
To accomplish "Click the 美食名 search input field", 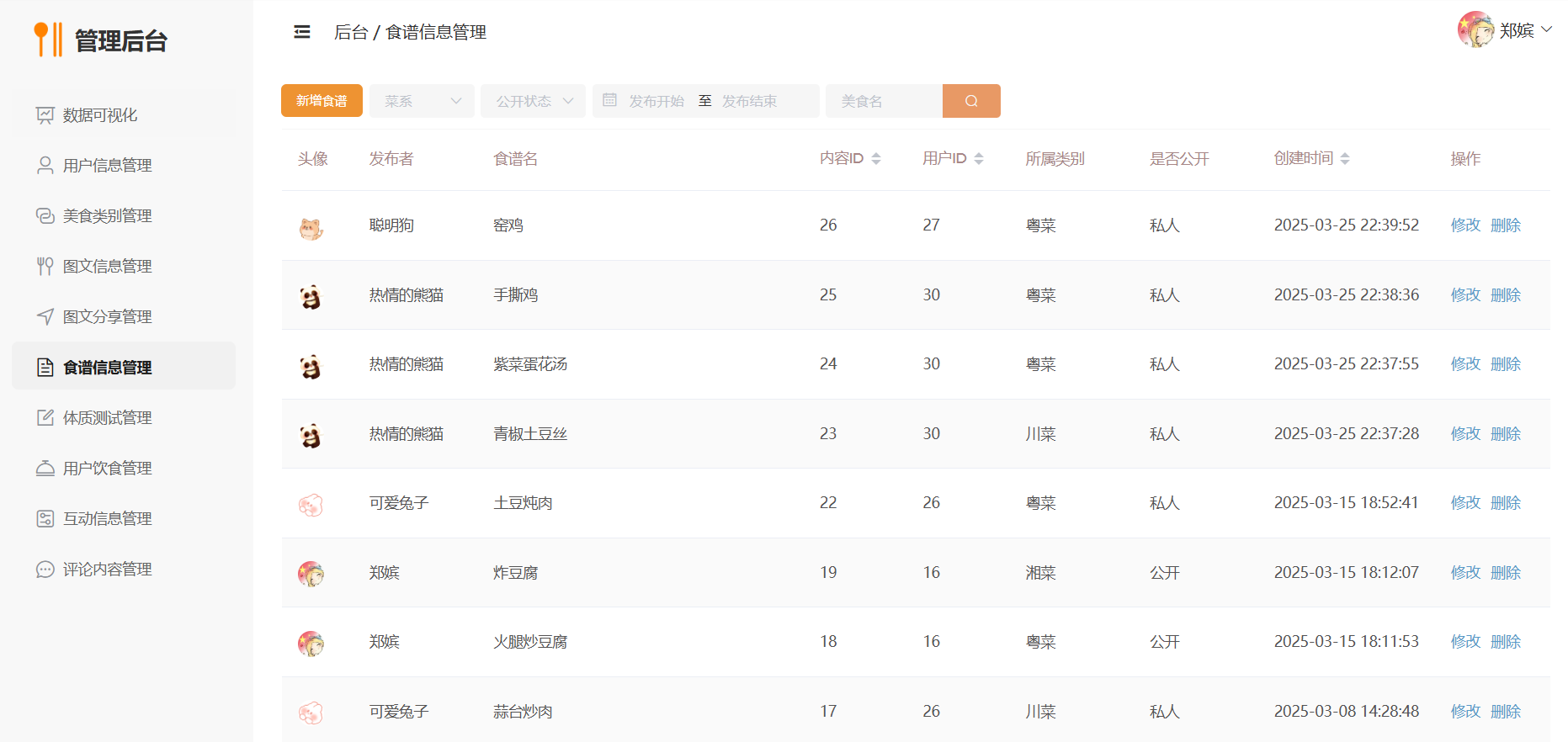I will pos(884,101).
